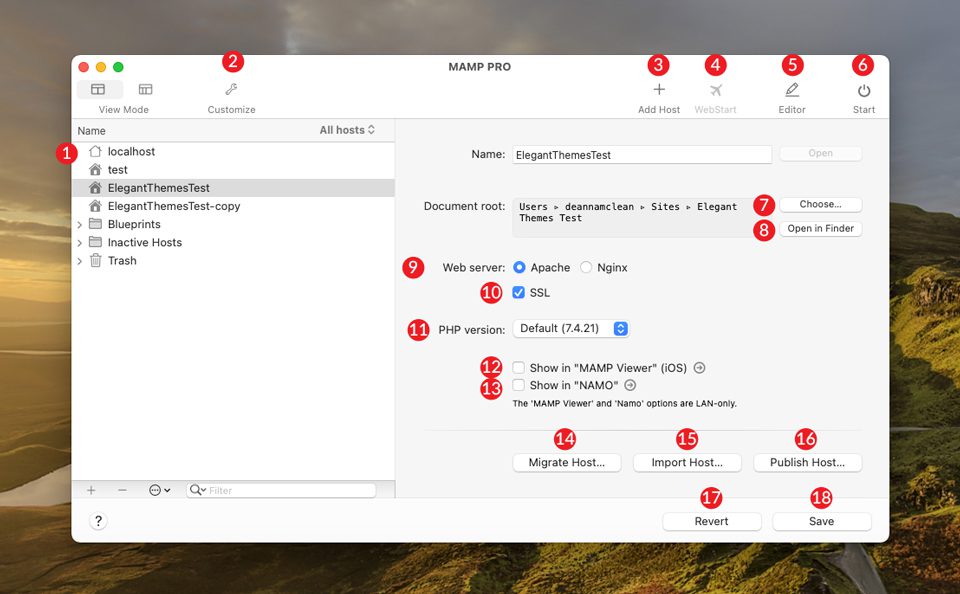The image size is (960, 594).
Task: Click the Add Host plus icon
Action: click(x=659, y=90)
